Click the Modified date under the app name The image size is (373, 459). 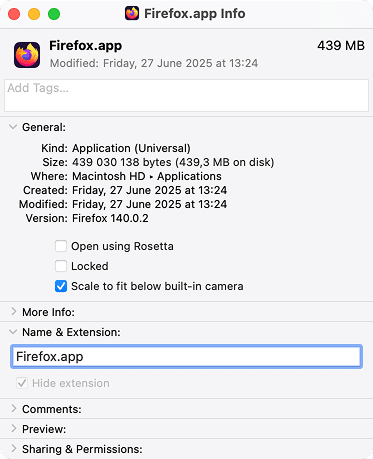[x=154, y=63]
